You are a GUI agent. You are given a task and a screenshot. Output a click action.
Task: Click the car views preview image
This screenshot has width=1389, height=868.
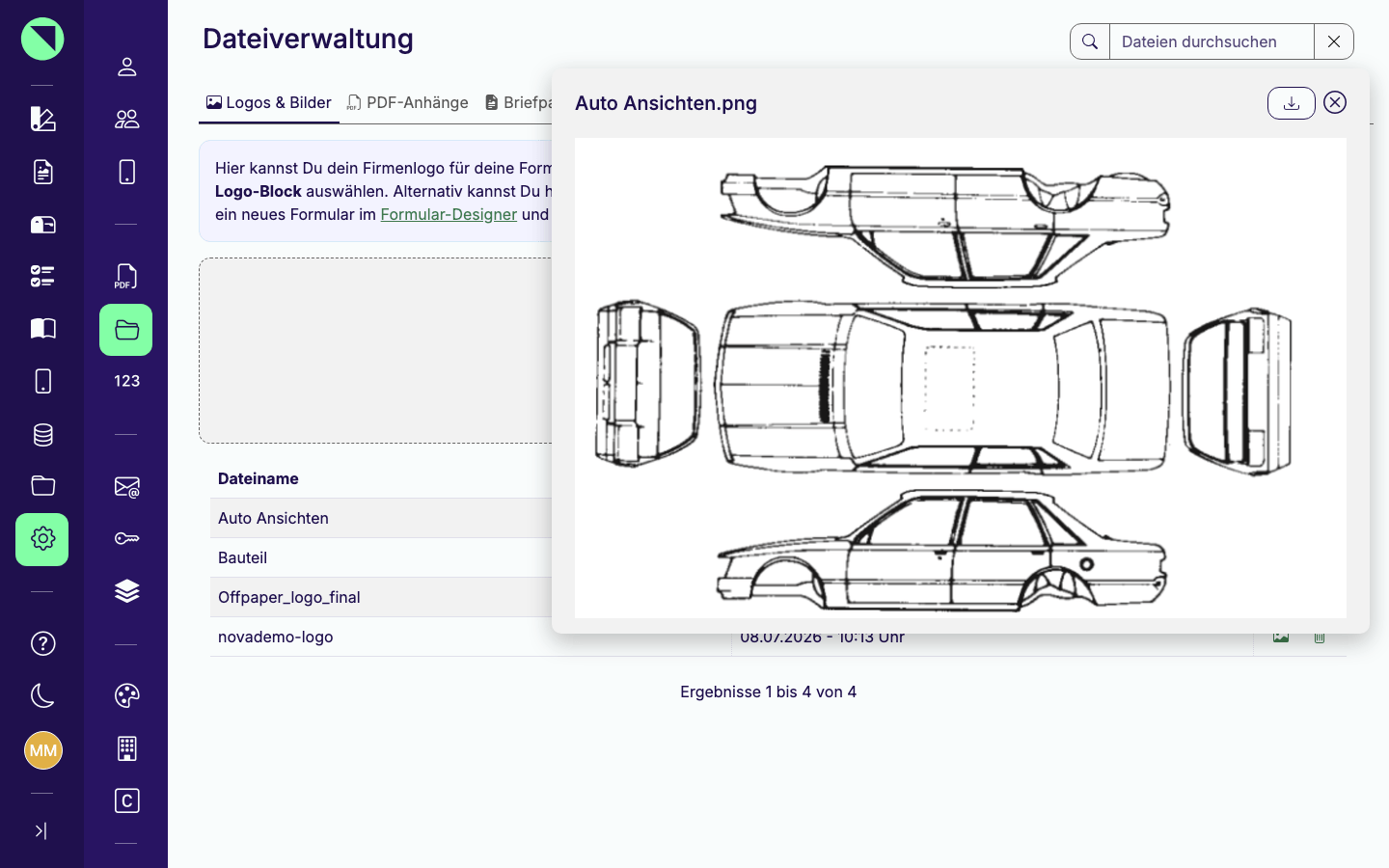pyautogui.click(x=960, y=378)
